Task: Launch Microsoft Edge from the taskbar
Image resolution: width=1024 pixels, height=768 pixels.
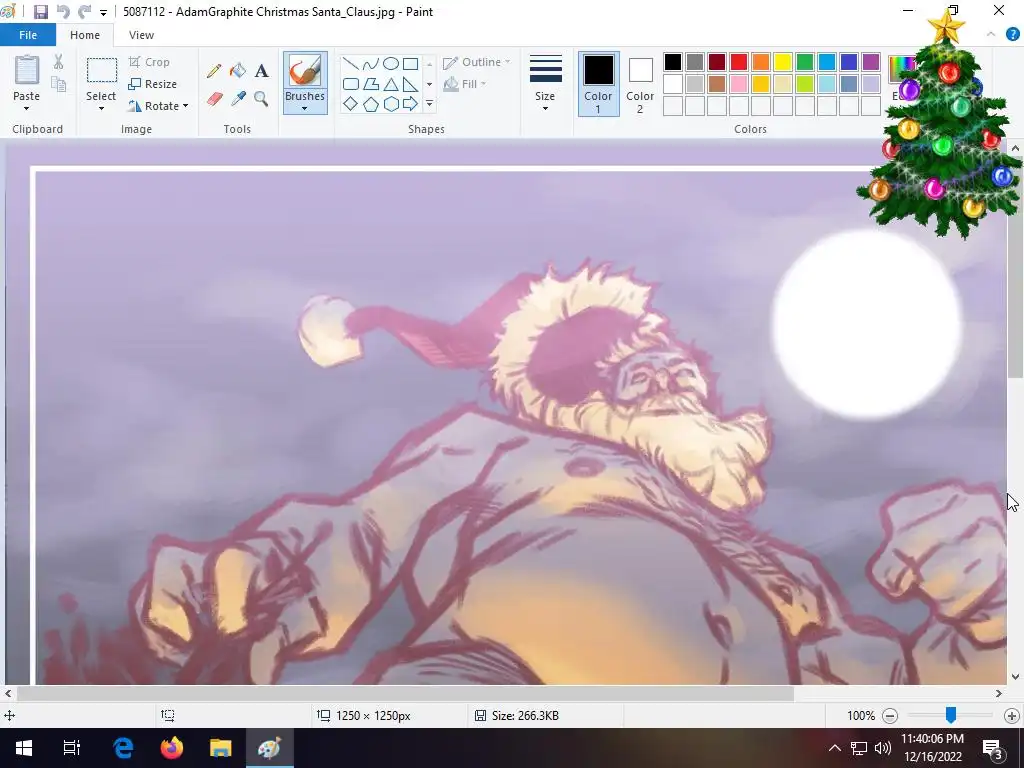Action: [123, 748]
